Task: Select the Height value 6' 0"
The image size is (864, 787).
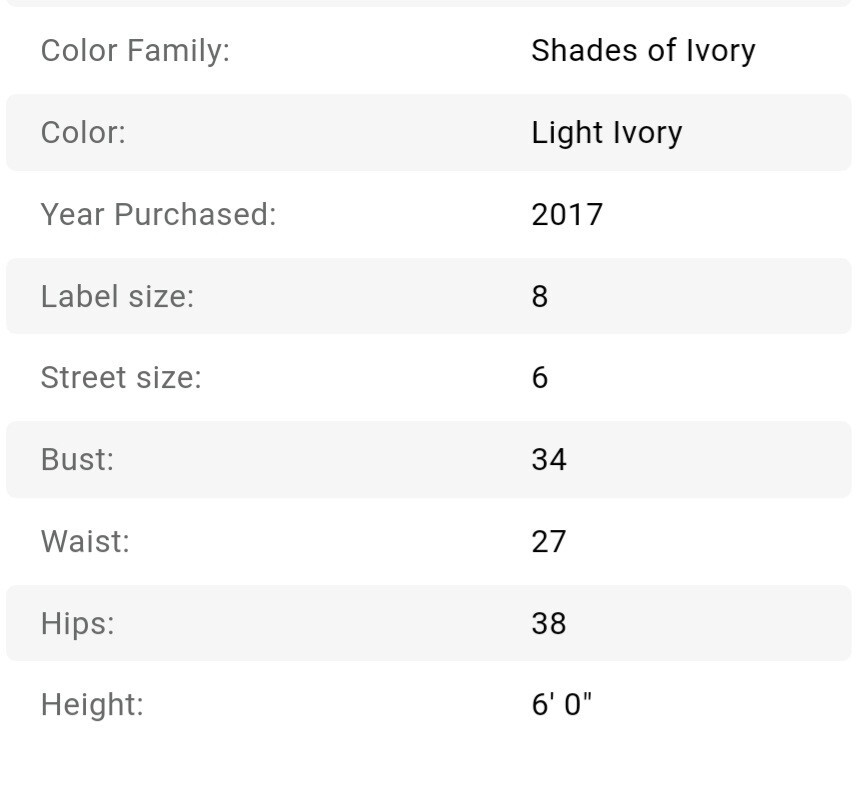Action: click(x=561, y=704)
